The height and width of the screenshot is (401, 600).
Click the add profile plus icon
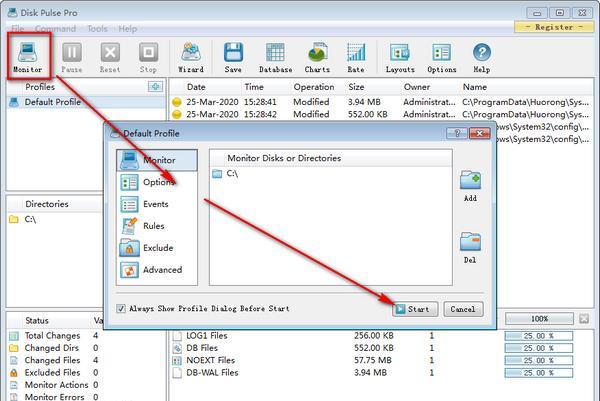pyautogui.click(x=155, y=86)
